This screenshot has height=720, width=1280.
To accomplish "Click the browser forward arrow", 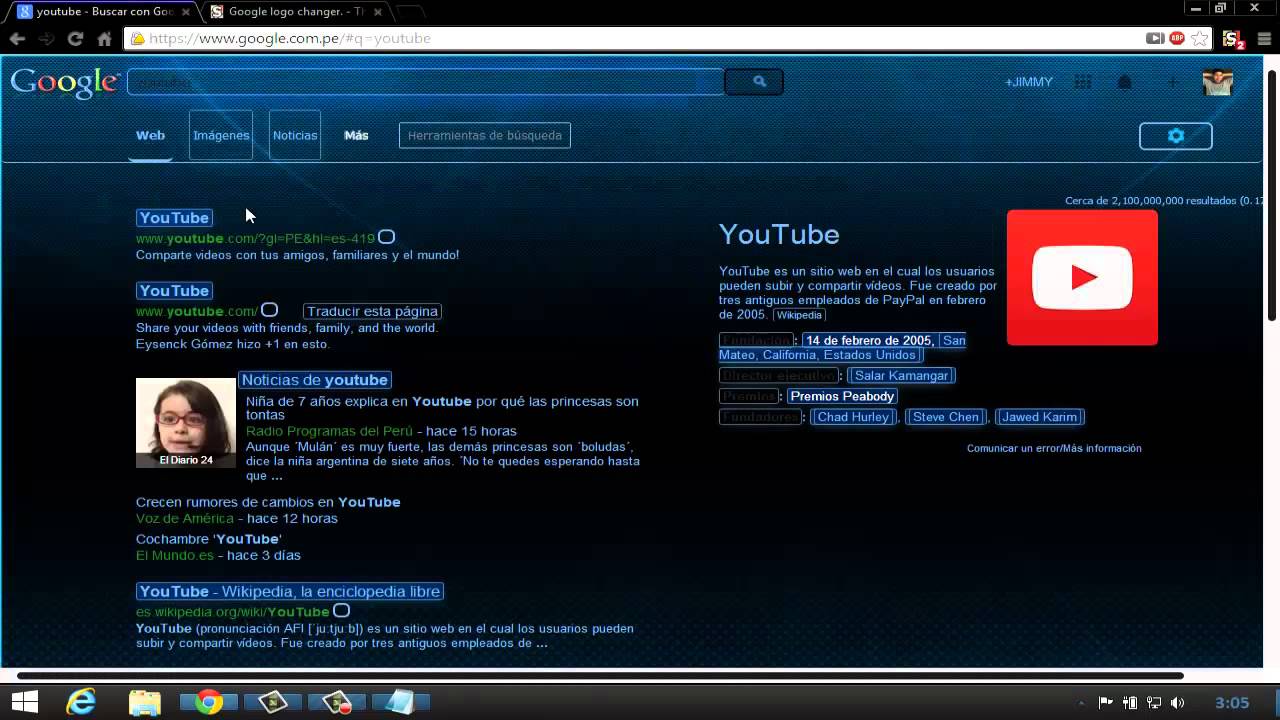I will coord(46,38).
